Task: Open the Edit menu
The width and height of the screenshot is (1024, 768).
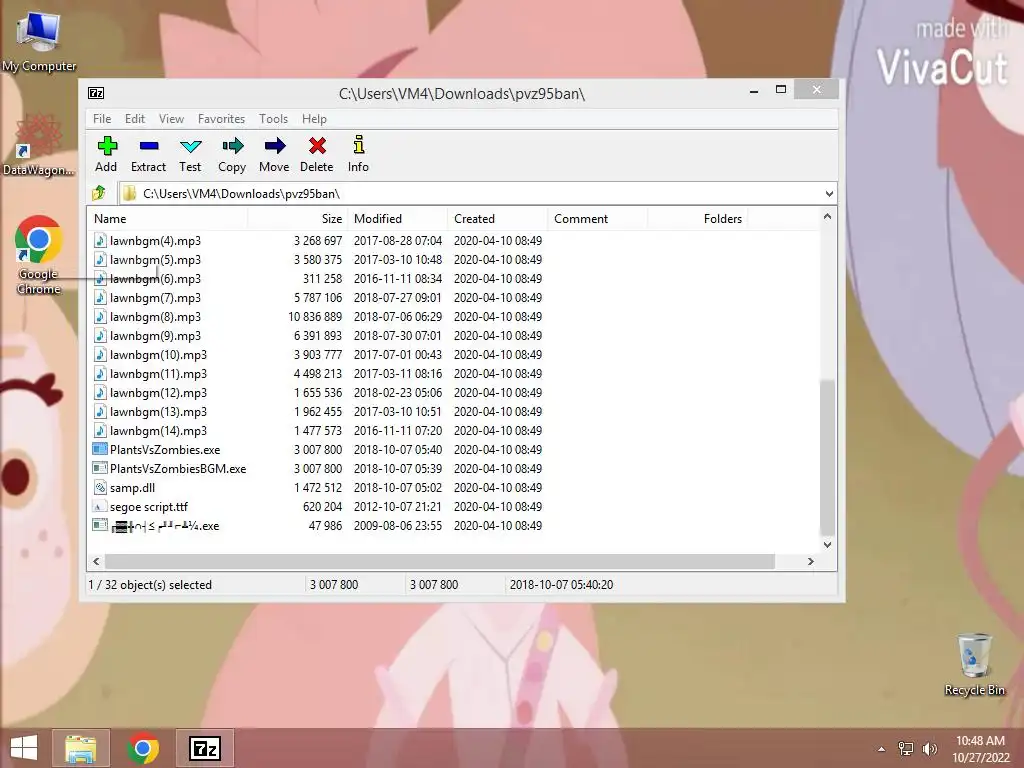Action: [x=135, y=118]
